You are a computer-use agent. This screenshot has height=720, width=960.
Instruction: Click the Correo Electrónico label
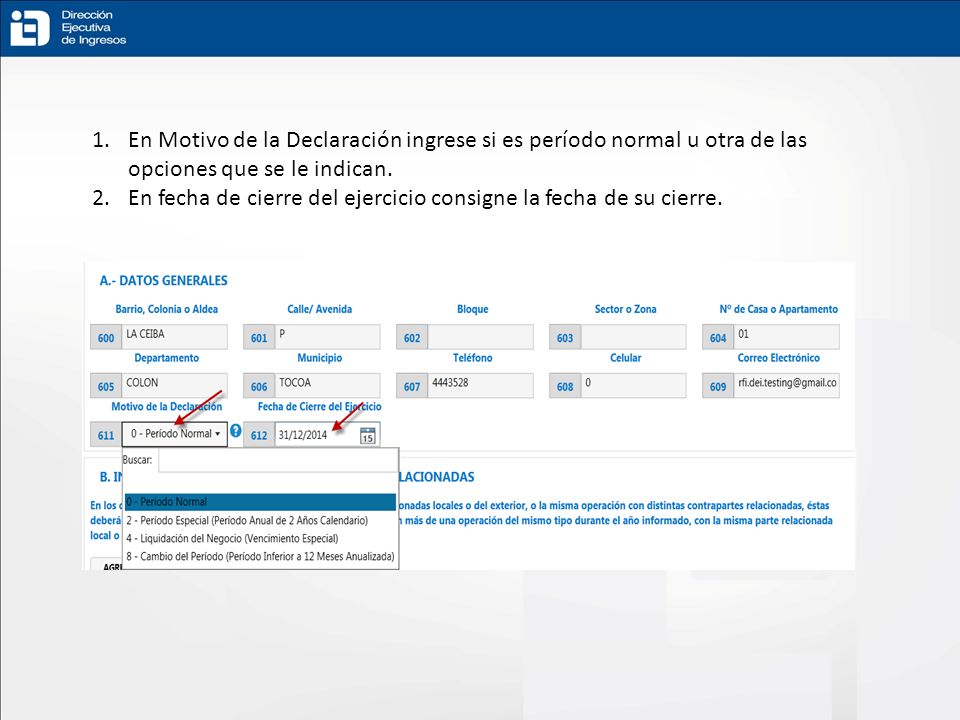[x=778, y=358]
